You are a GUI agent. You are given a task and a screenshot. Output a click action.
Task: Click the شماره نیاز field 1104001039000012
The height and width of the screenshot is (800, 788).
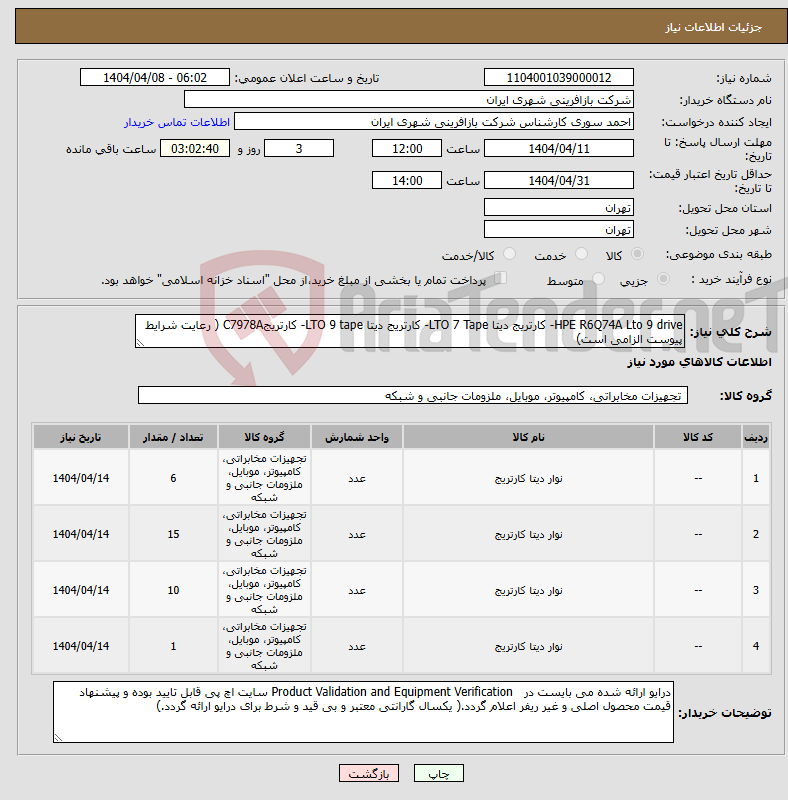[x=559, y=78]
